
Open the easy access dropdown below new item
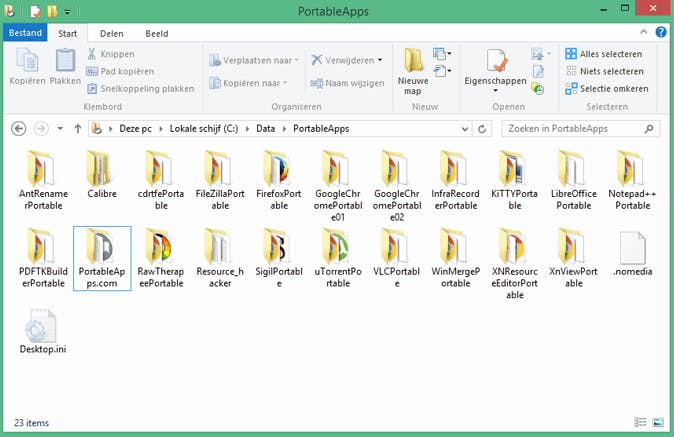click(442, 71)
